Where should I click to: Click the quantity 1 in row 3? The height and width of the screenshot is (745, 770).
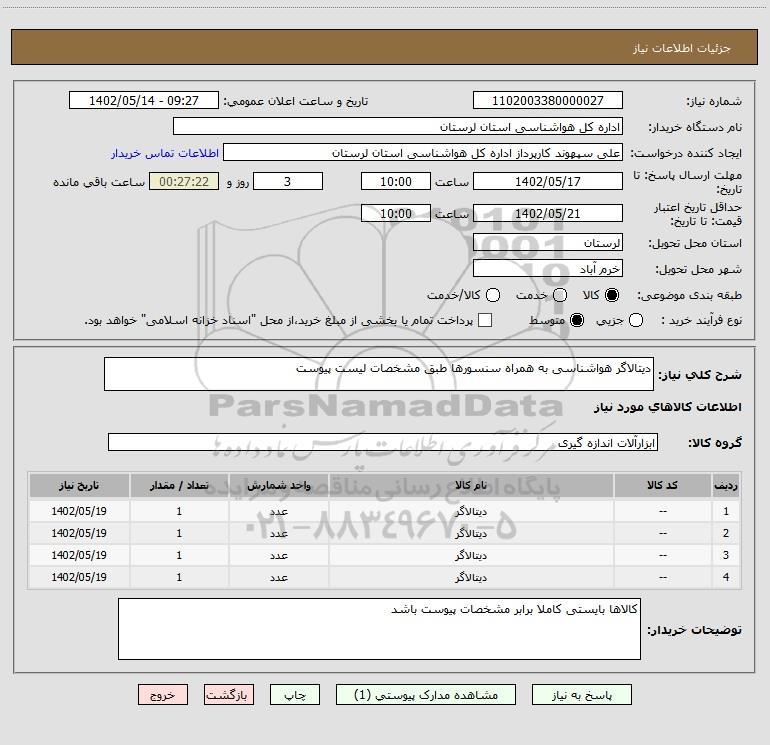tap(179, 555)
